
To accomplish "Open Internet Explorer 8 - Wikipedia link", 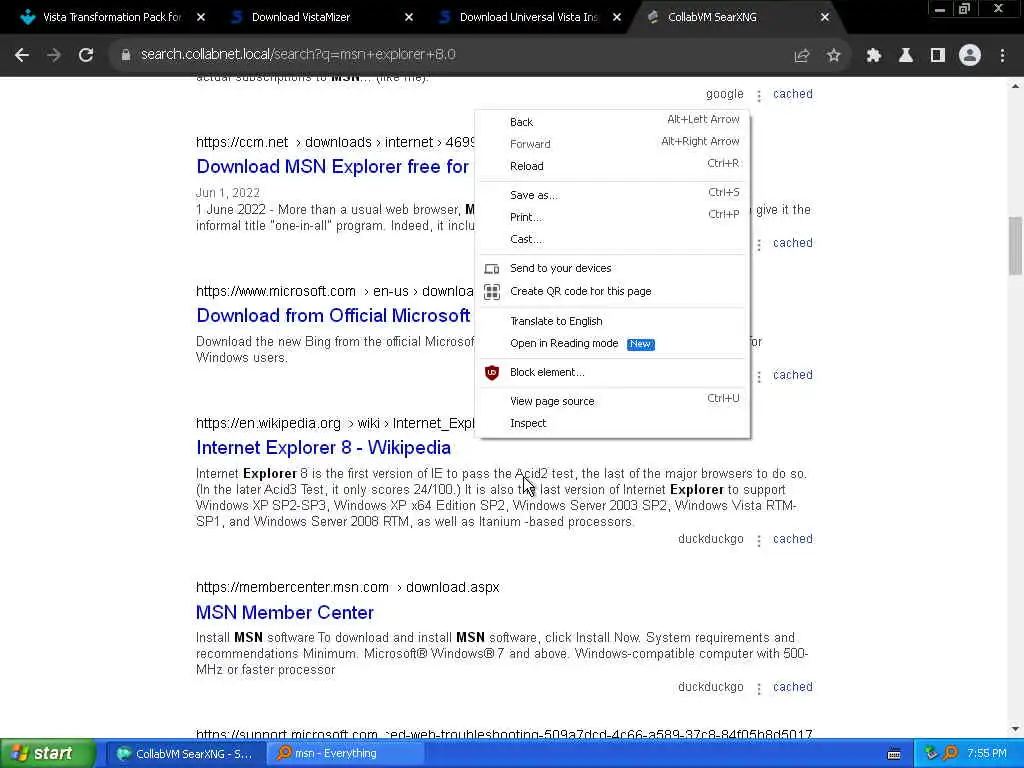I will pos(323,448).
